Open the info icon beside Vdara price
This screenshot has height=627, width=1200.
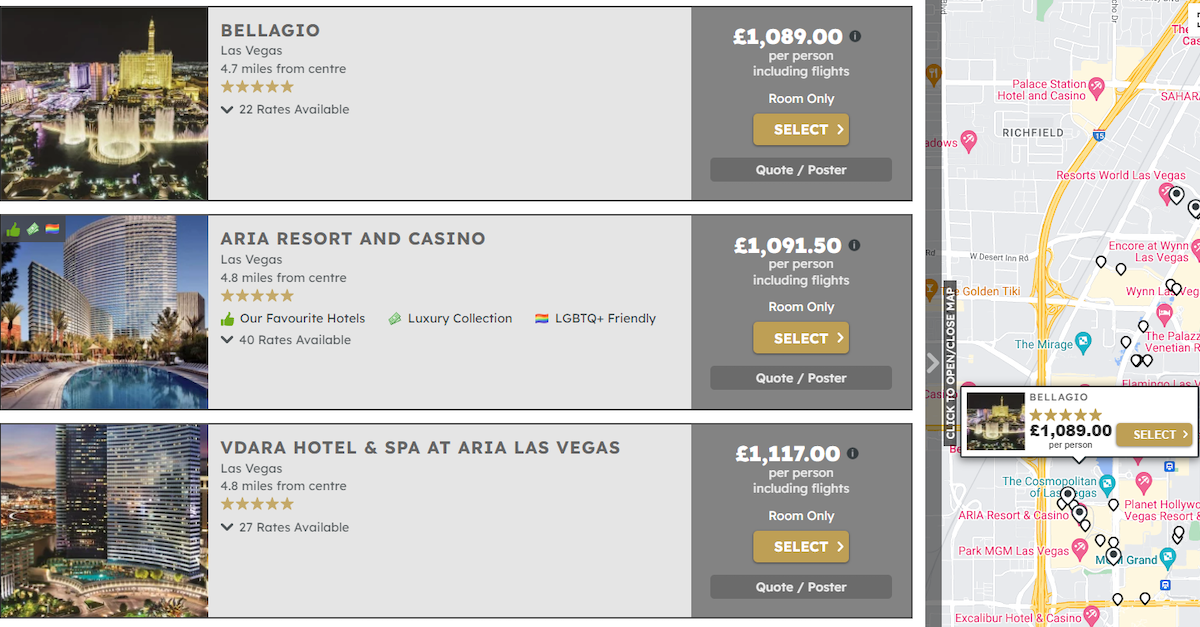853,453
